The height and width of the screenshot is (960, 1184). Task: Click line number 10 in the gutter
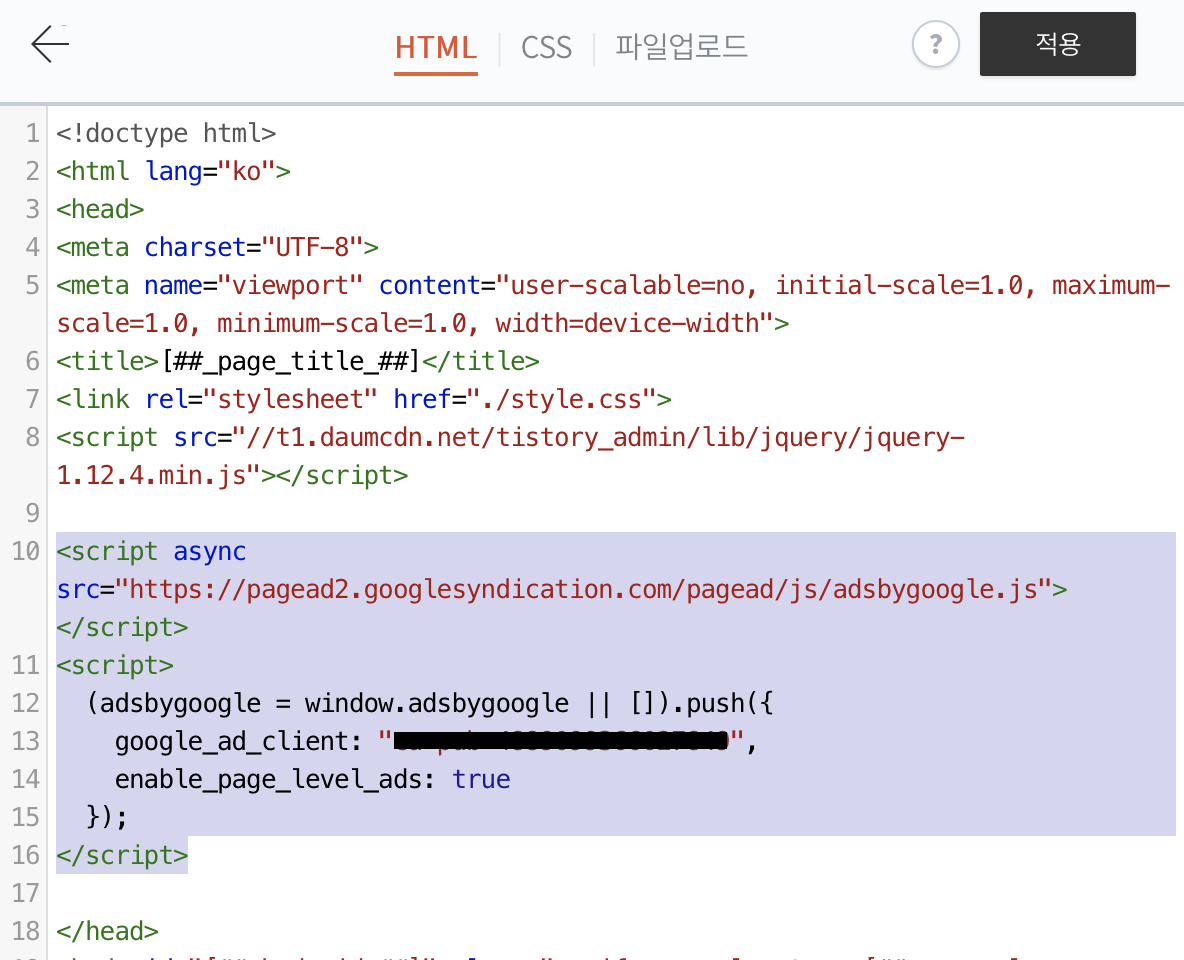click(26, 551)
